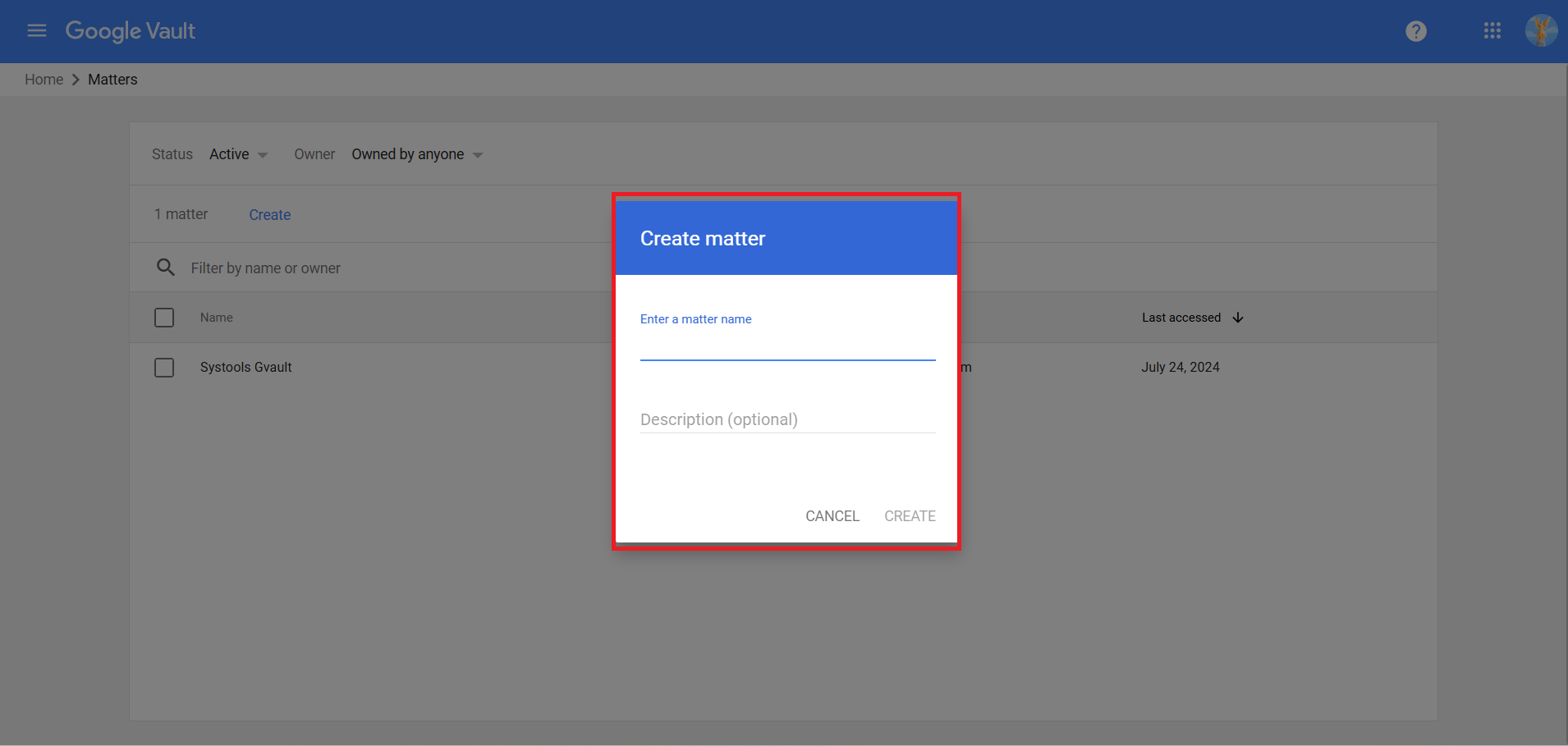Tick the Systools Gvault row checkbox
Viewport: 1568px width, 746px height.
(164, 368)
